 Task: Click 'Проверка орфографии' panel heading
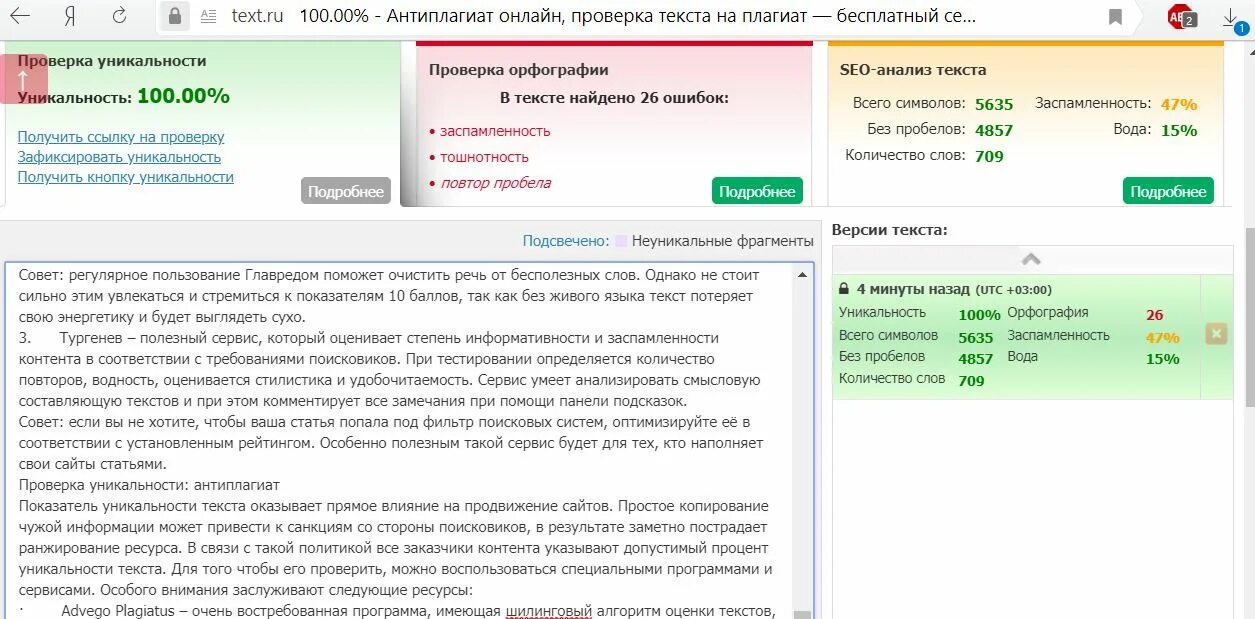[x=519, y=70]
